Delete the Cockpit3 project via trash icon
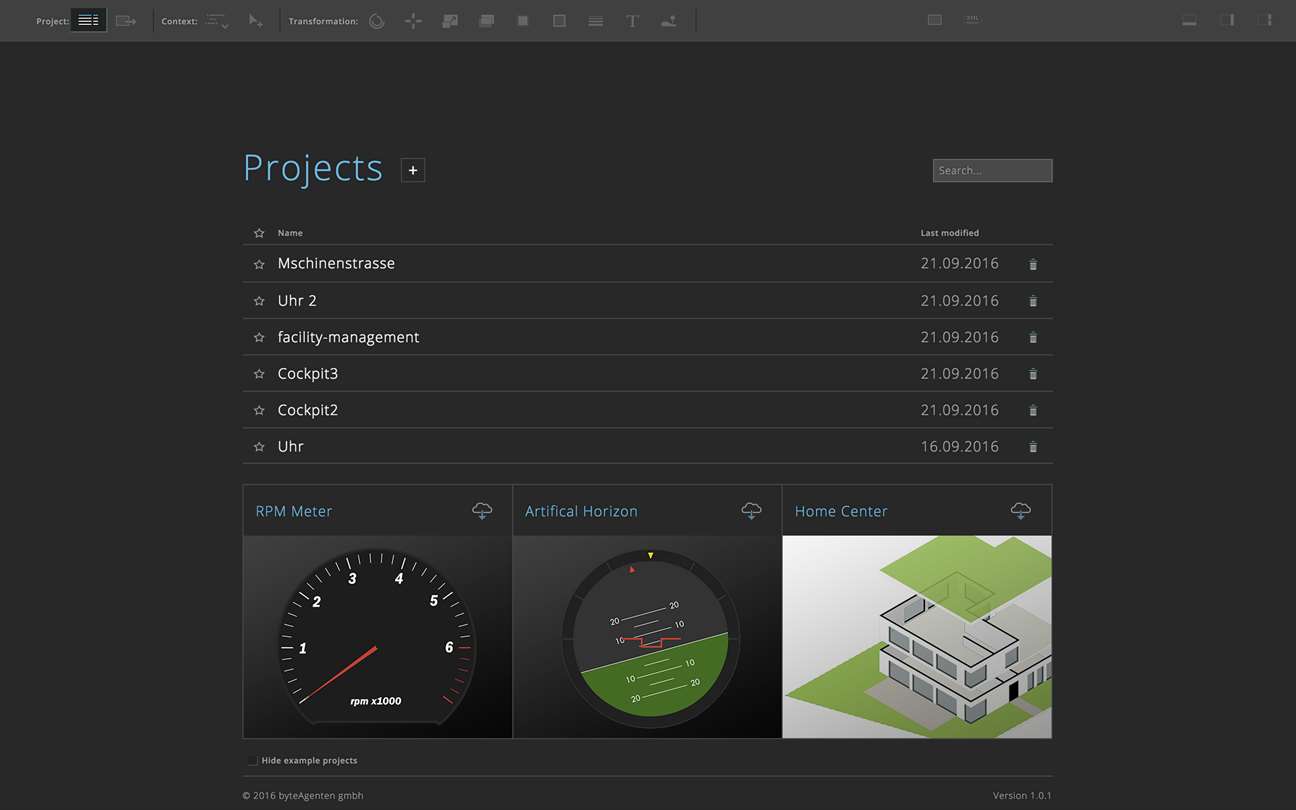 click(x=1033, y=374)
